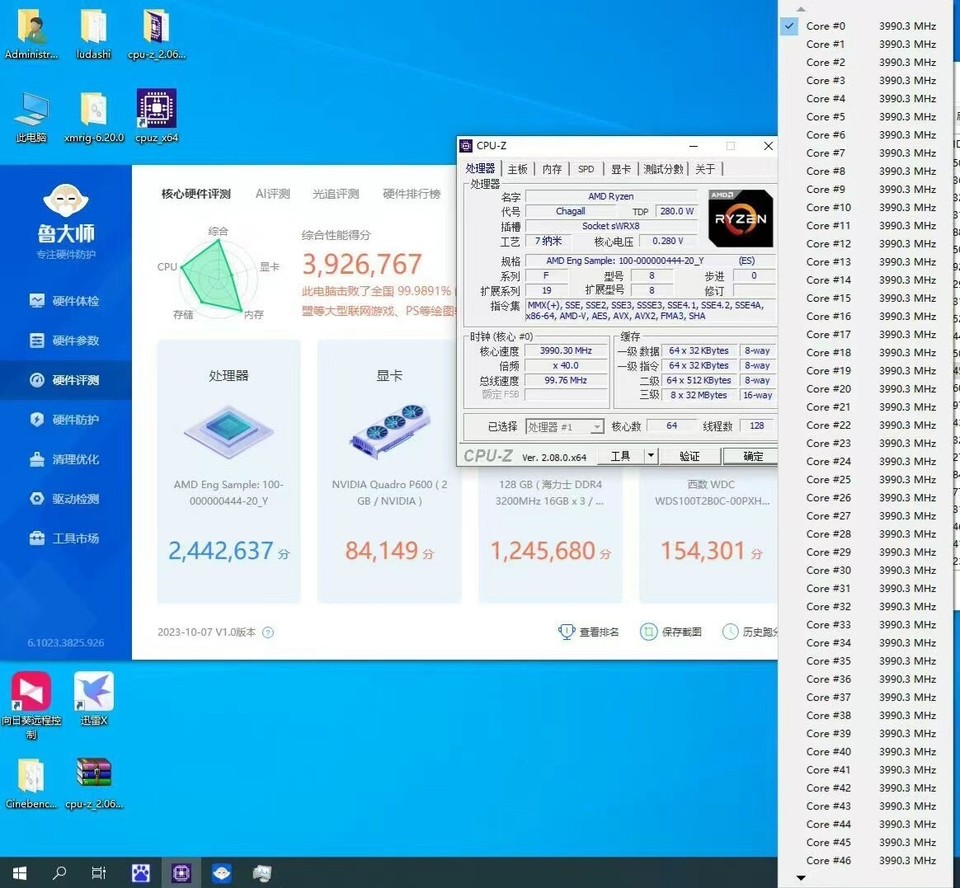
Task: Open the cpu-z_2.06 RAR archive icon
Action: click(94, 784)
